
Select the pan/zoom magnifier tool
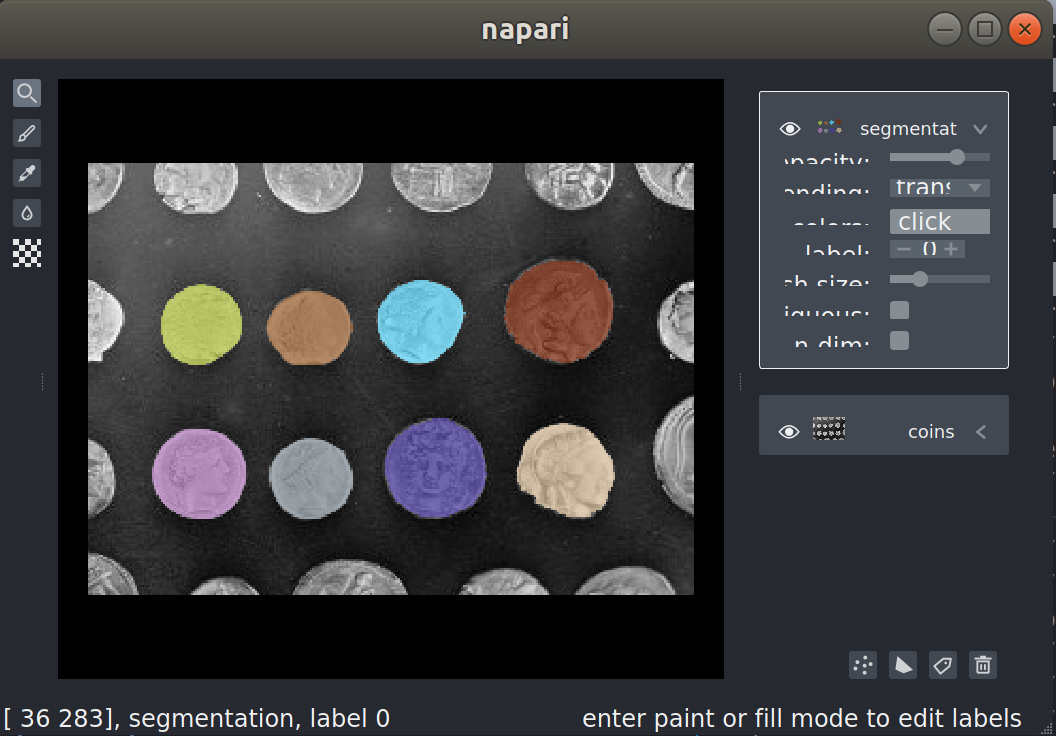click(27, 93)
